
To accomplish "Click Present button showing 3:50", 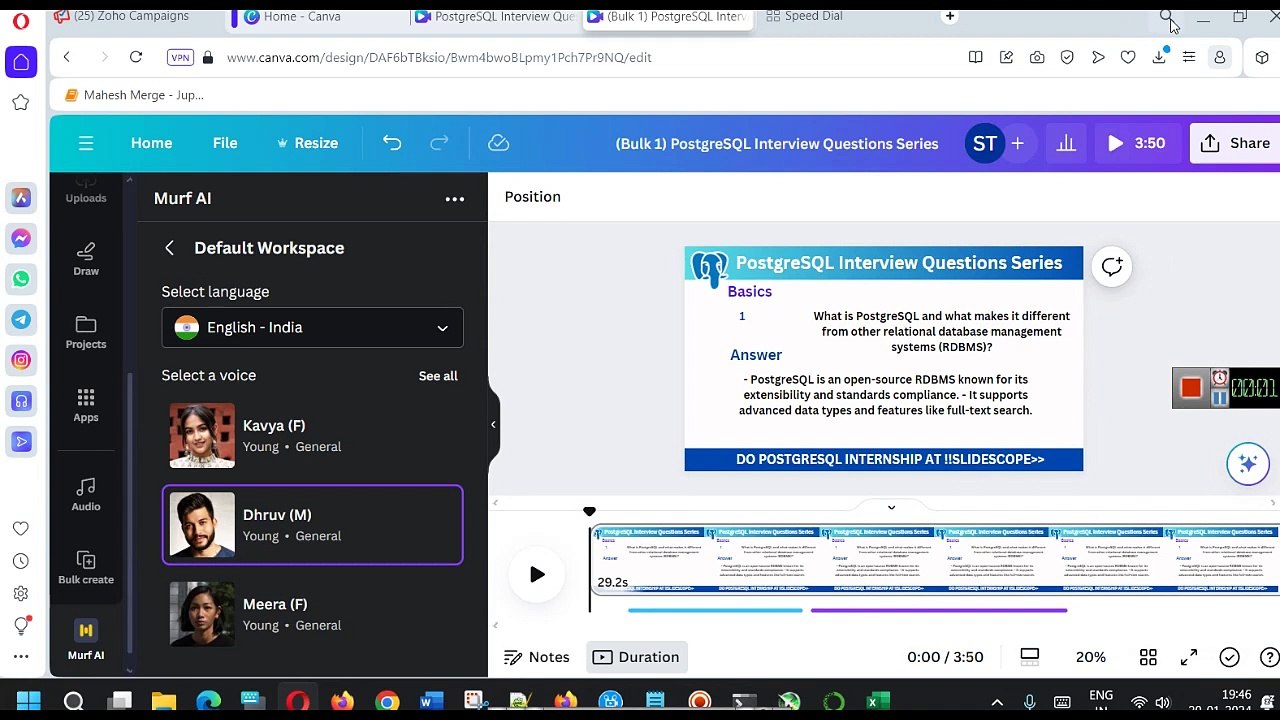I will pyautogui.click(x=1136, y=143).
